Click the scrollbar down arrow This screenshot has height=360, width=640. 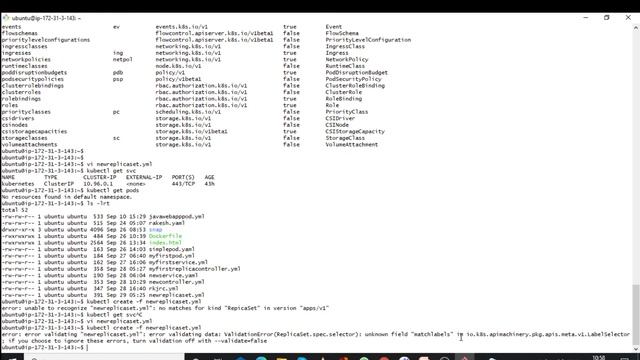[636, 349]
